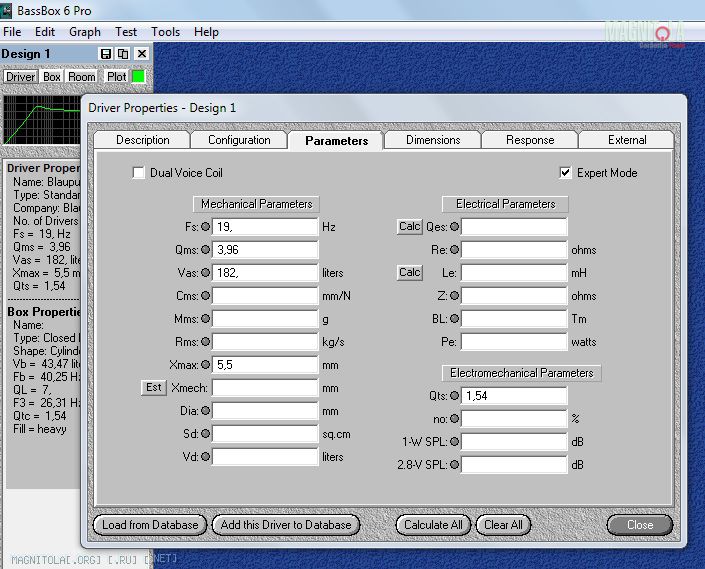Toggle the Re indicator dot

point(455,249)
